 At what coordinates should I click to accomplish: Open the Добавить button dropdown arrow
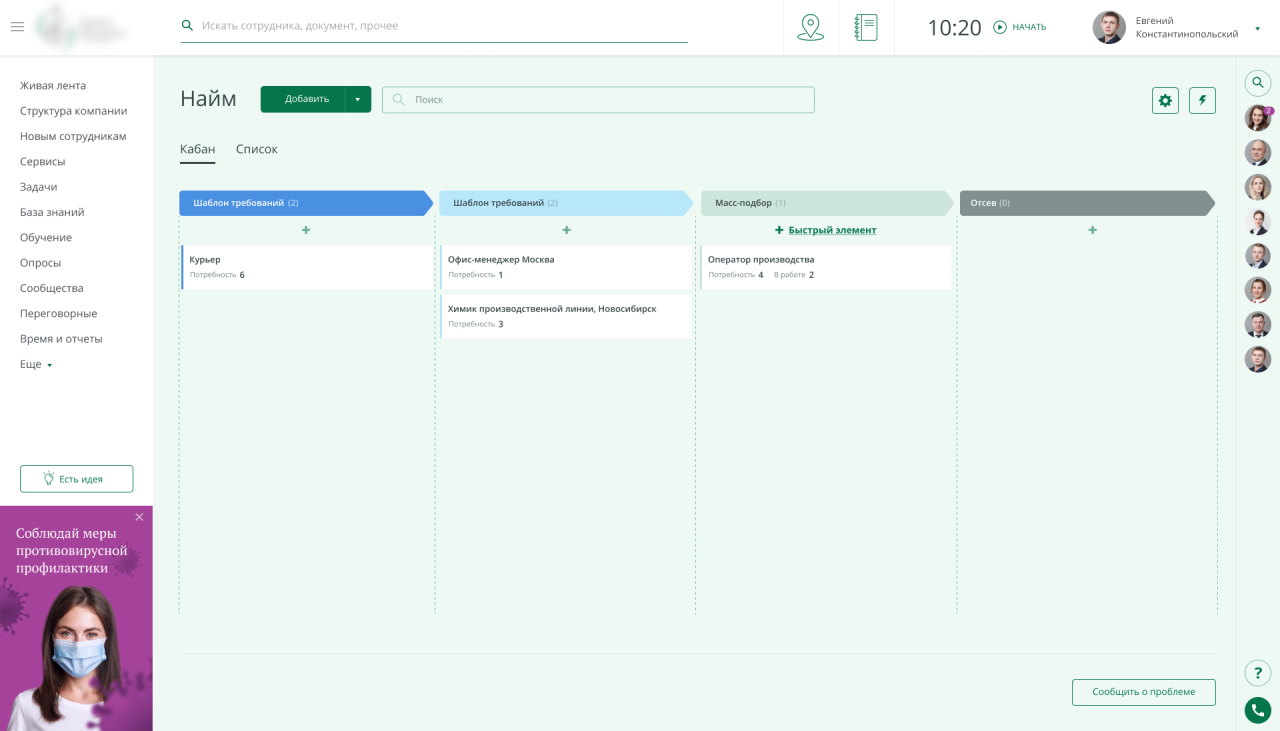(x=358, y=99)
